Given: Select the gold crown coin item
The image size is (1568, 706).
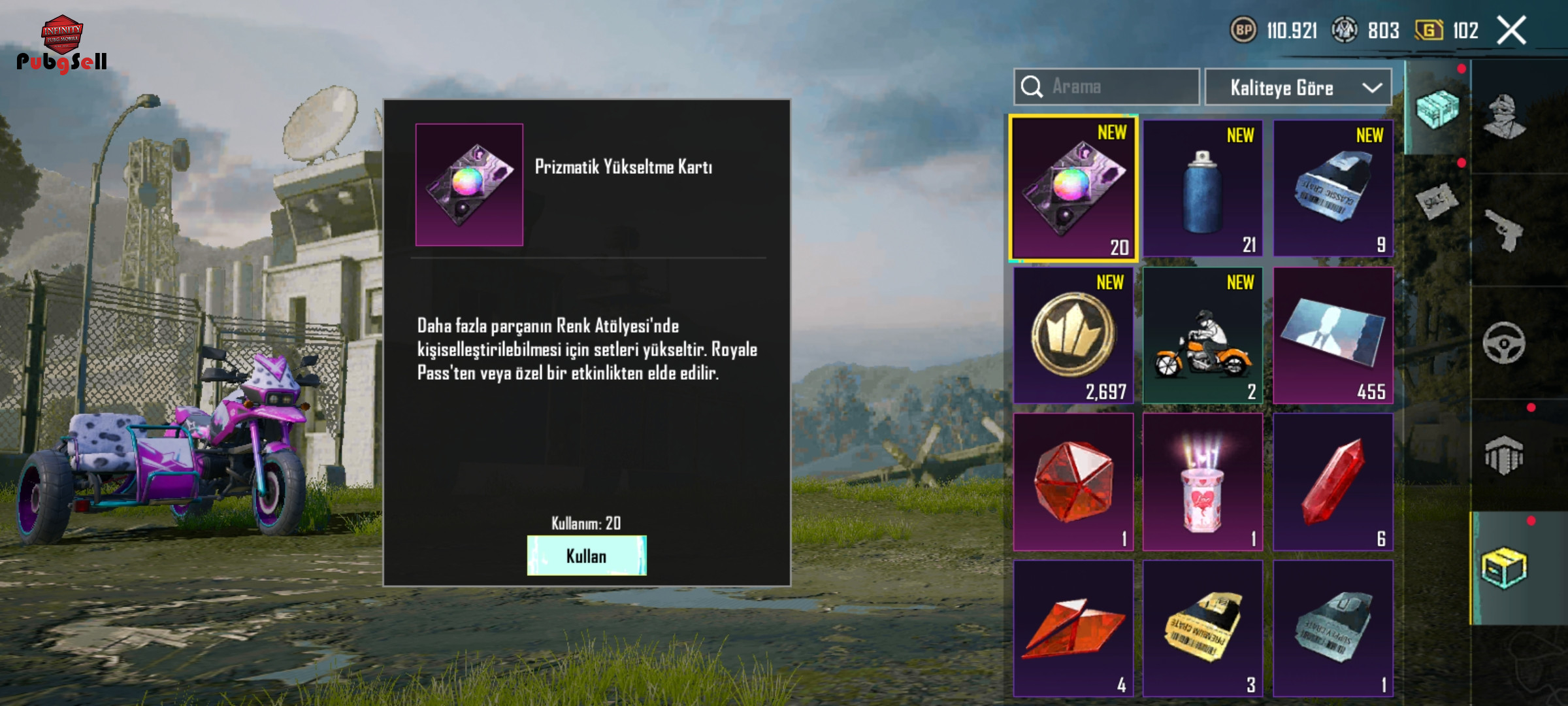Looking at the screenshot, I should click(x=1073, y=335).
